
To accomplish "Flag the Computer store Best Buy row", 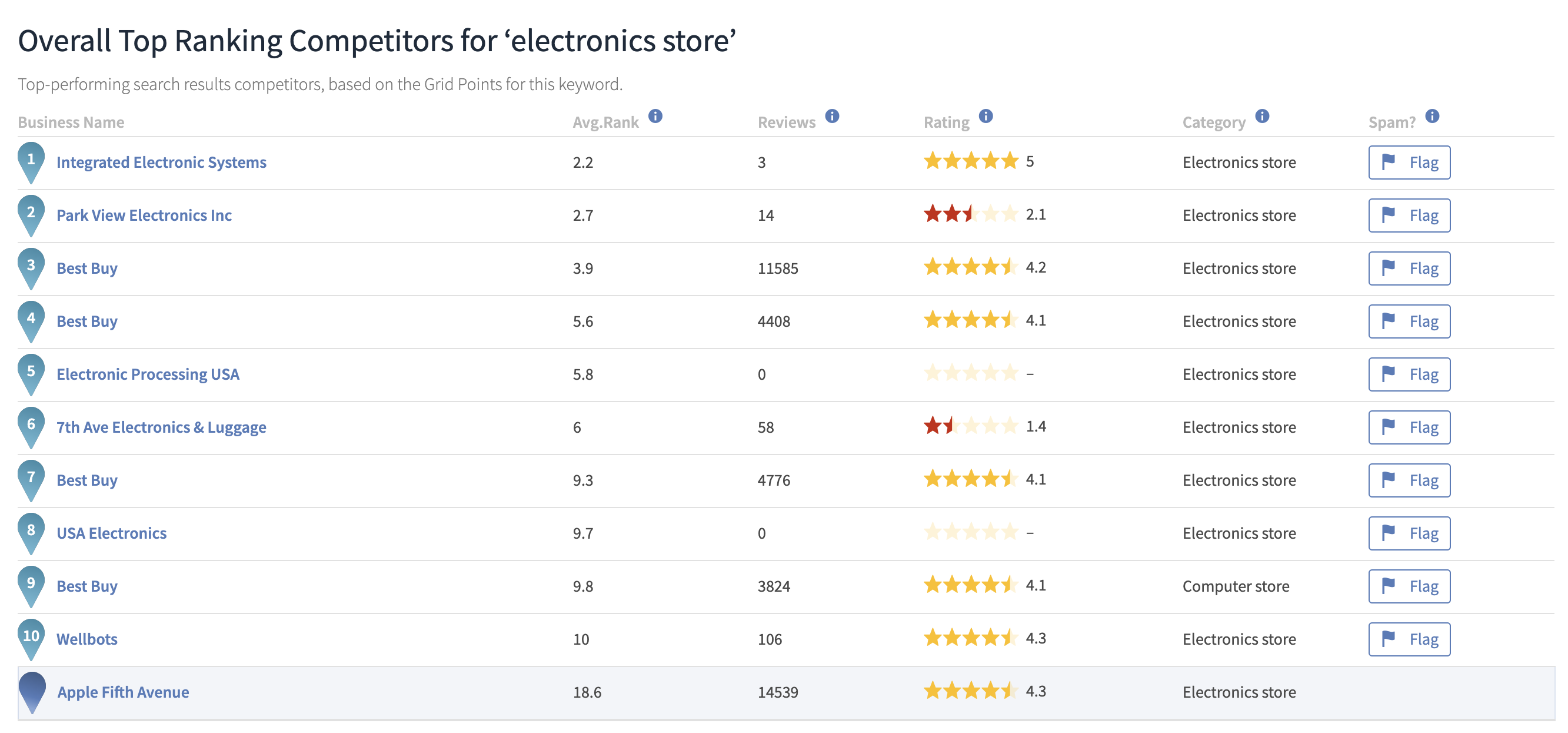I will click(x=1409, y=587).
